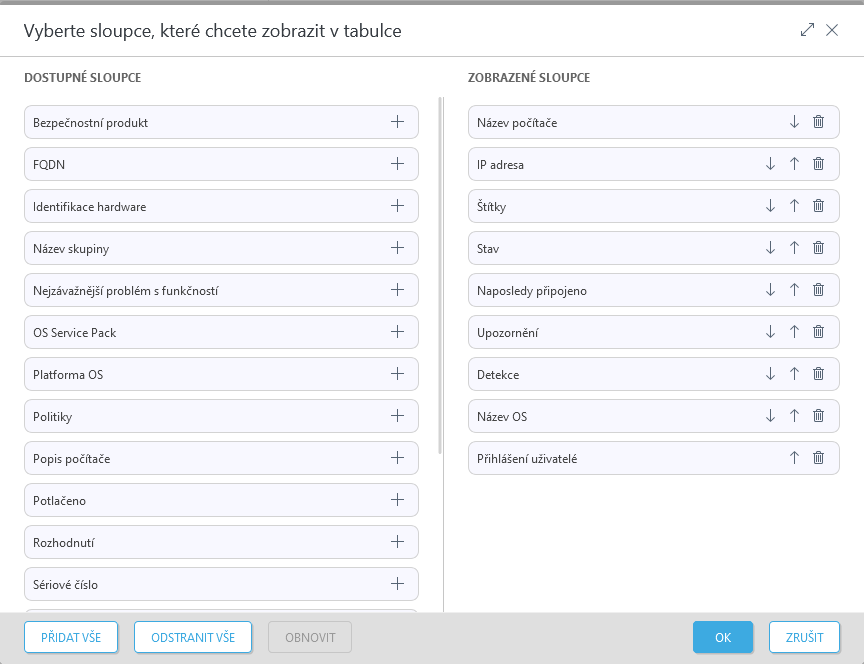Add Identifikace hardware column via plus
864x664 pixels.
[x=397, y=206]
